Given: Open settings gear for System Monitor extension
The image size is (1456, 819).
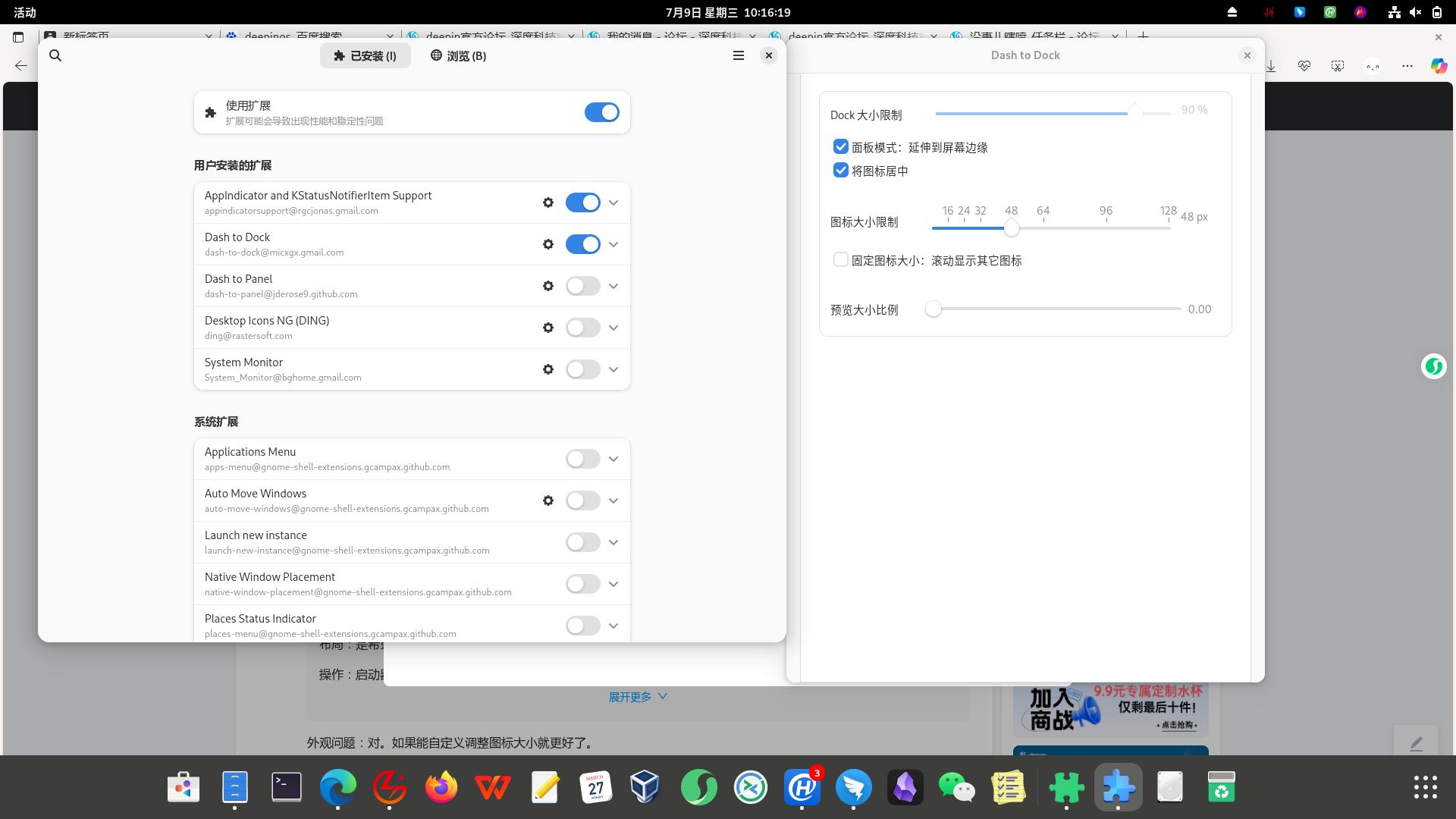Looking at the screenshot, I should click(548, 369).
